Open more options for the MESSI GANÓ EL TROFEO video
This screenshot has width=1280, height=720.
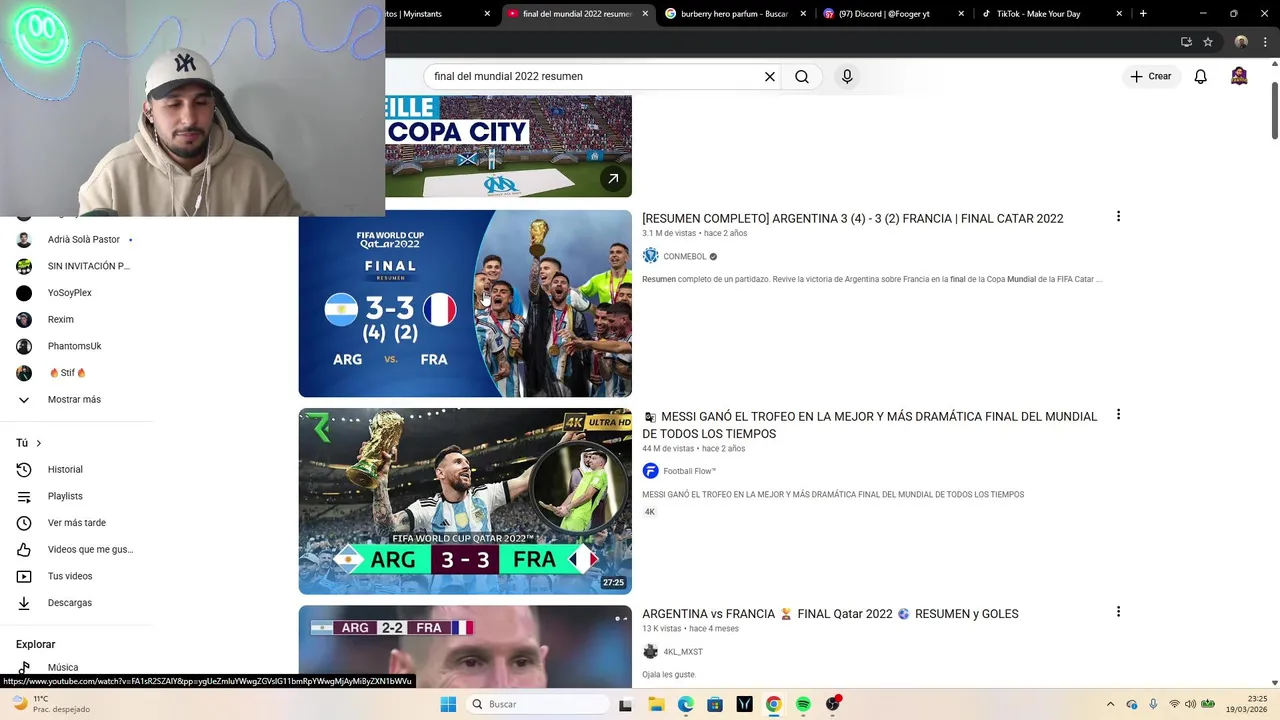[1118, 414]
